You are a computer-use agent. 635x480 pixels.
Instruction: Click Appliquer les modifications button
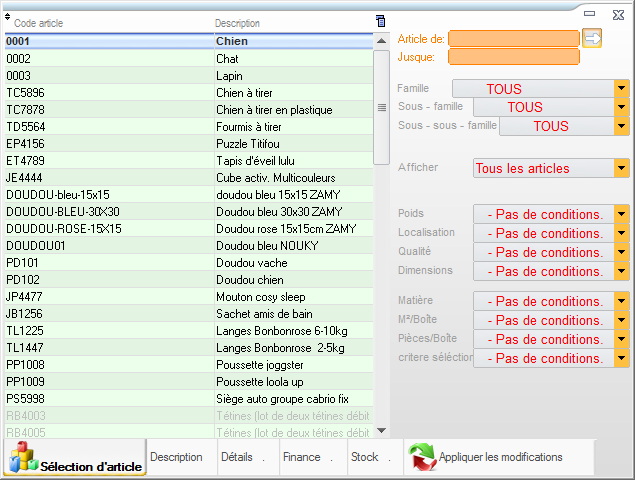coord(500,457)
